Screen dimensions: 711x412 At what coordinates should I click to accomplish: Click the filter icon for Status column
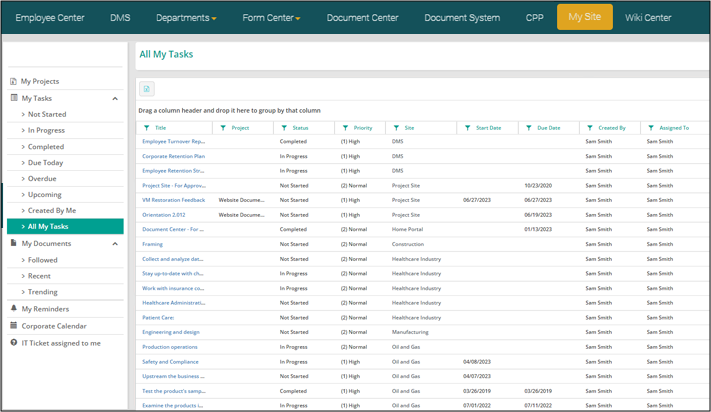(284, 128)
